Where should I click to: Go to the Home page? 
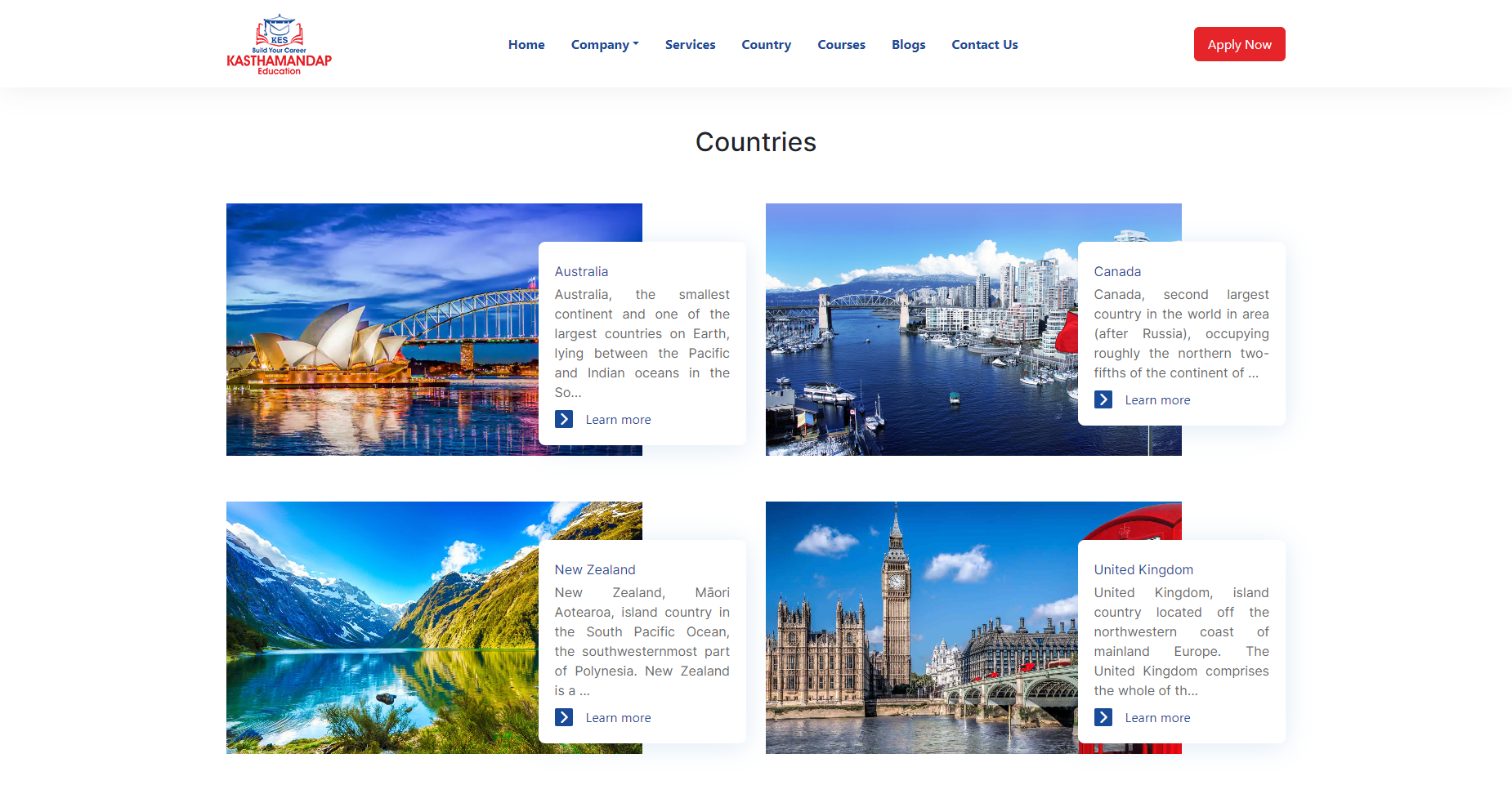pos(526,44)
